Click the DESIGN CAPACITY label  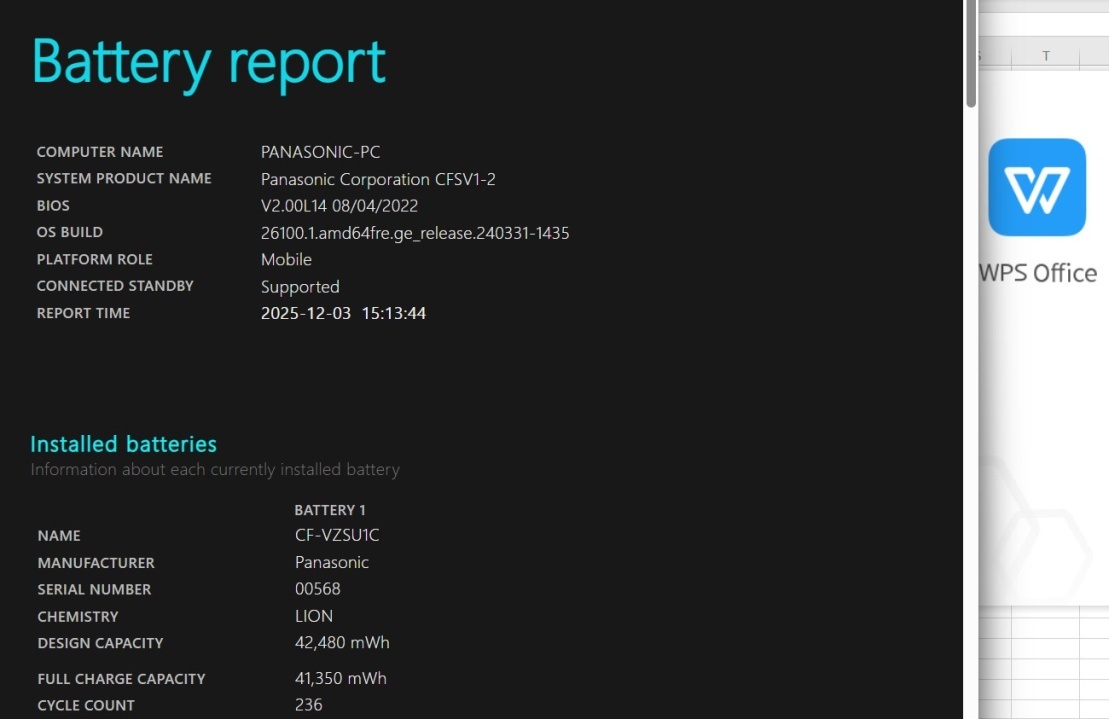[x=100, y=643]
